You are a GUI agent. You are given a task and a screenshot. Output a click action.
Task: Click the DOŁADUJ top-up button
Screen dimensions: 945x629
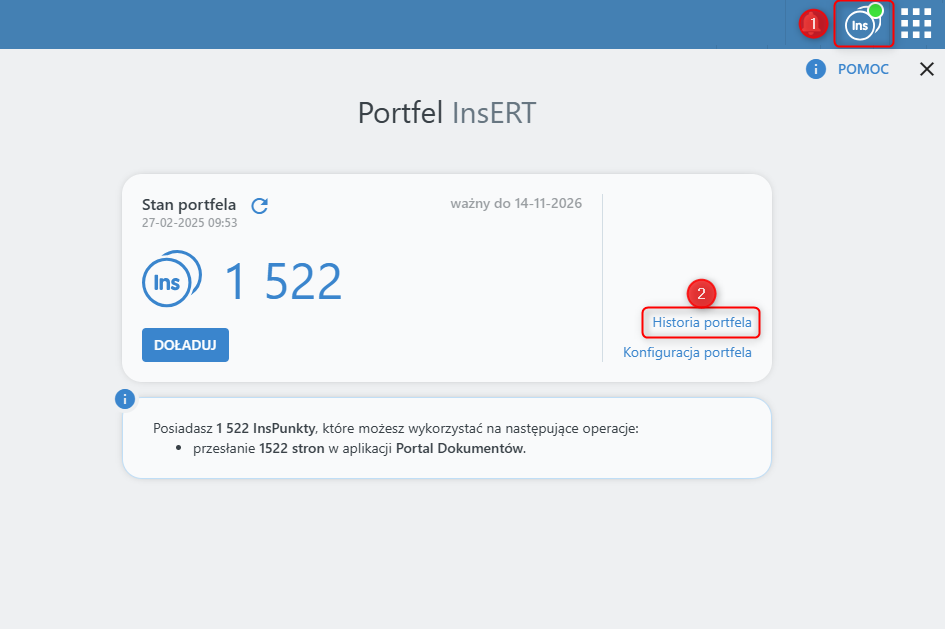point(185,345)
